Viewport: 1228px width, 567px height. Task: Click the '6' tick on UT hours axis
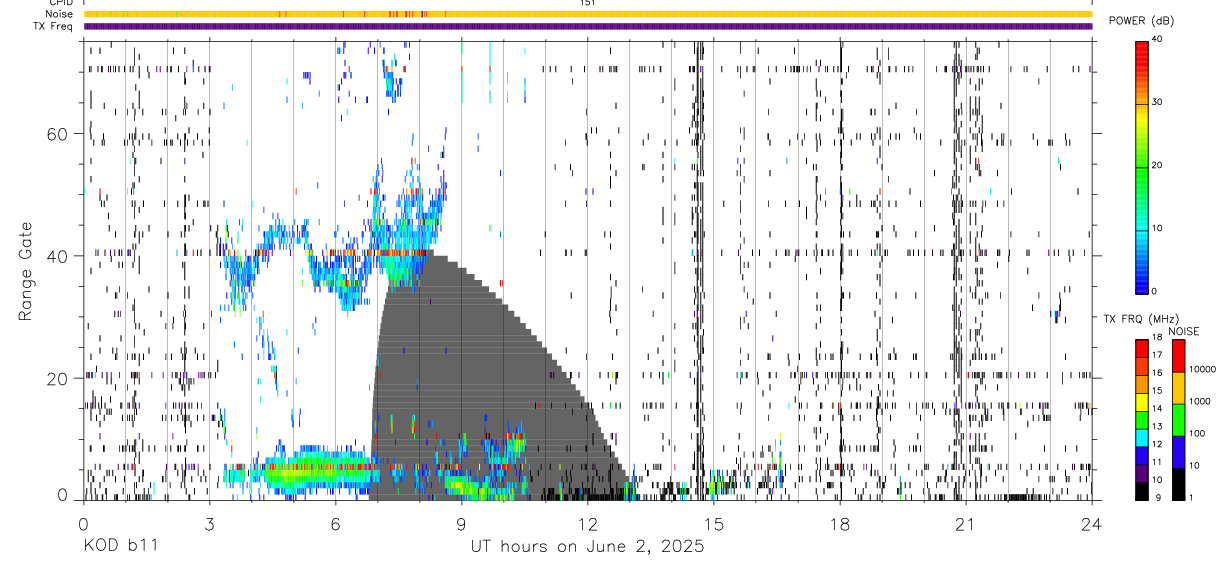pyautogui.click(x=335, y=523)
